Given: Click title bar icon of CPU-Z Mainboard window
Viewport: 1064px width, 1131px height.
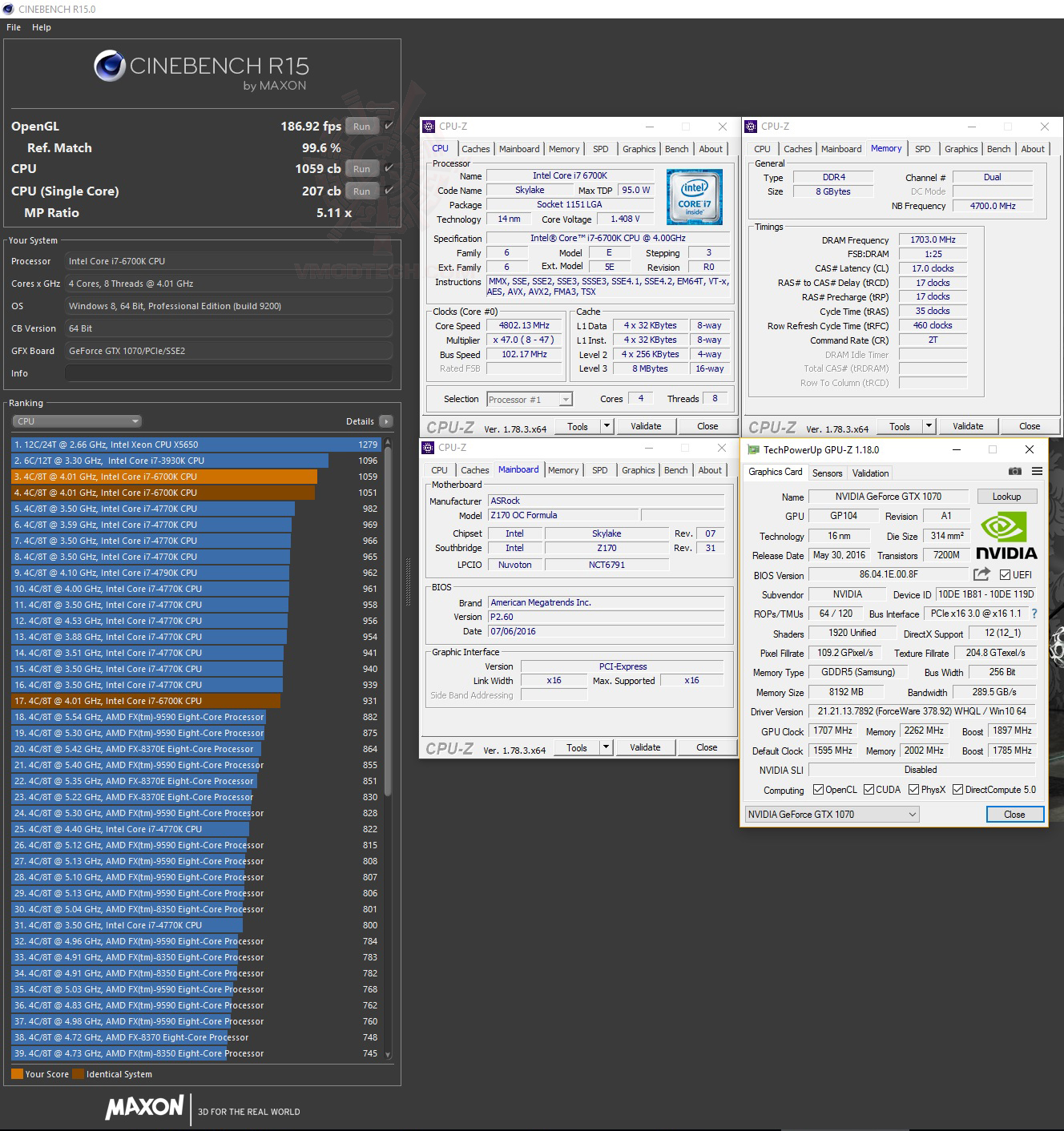Looking at the screenshot, I should (429, 448).
